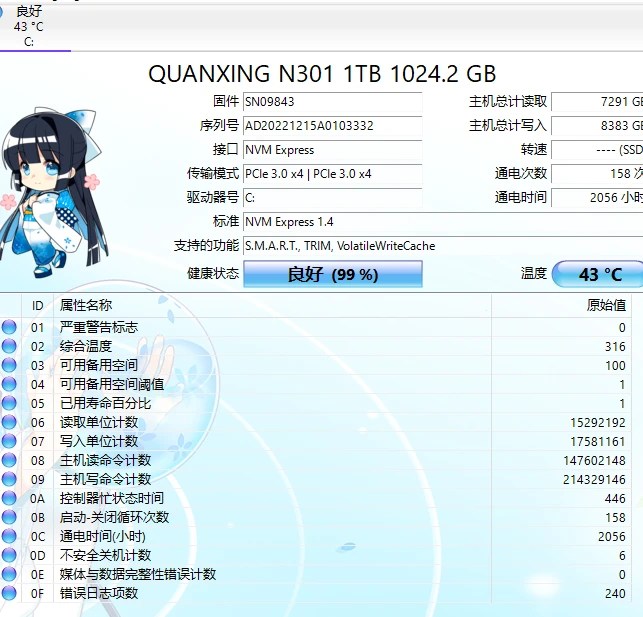Click the 通电次数 value 158

click(x=597, y=174)
